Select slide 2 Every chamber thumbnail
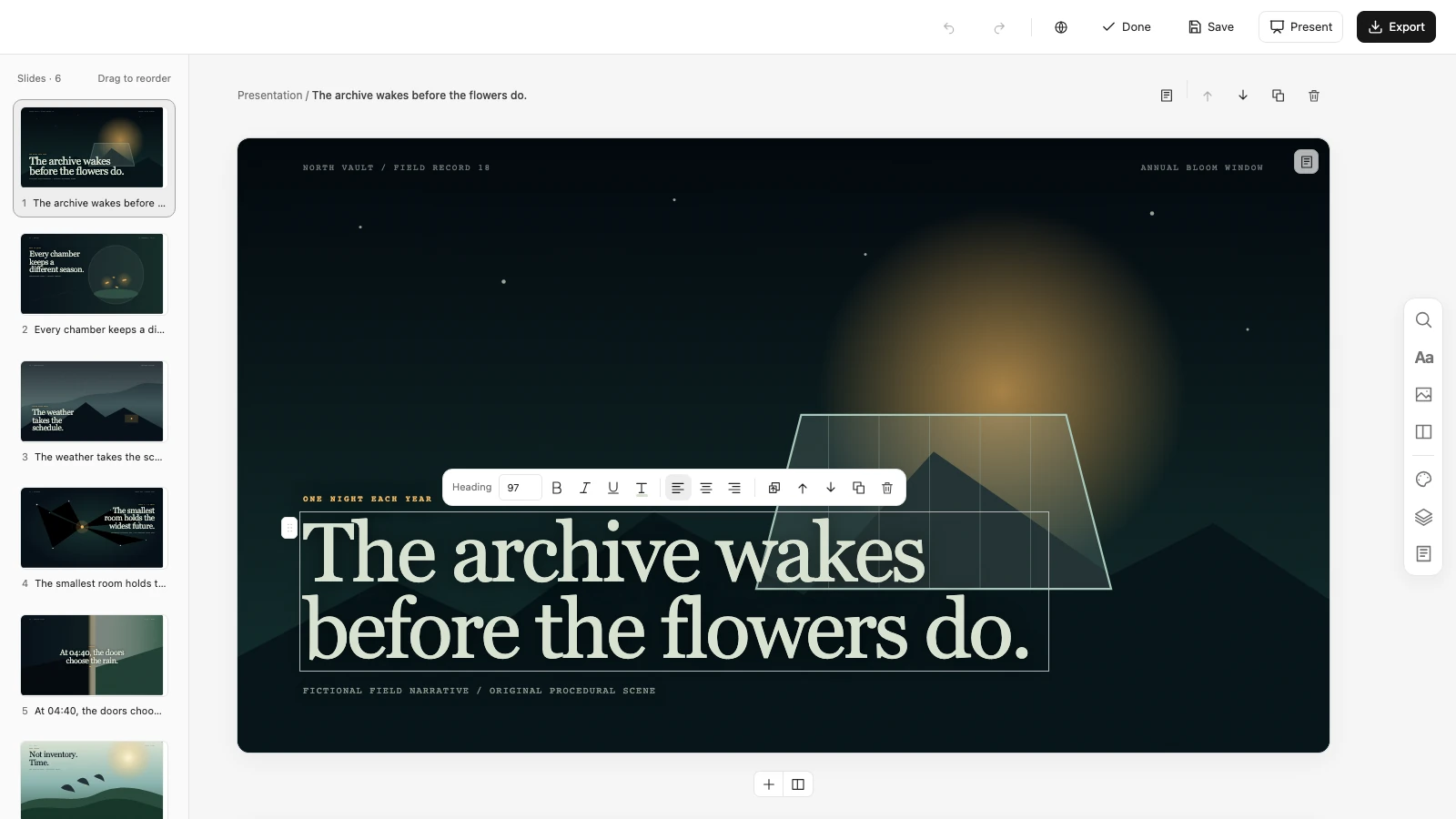 tap(92, 274)
